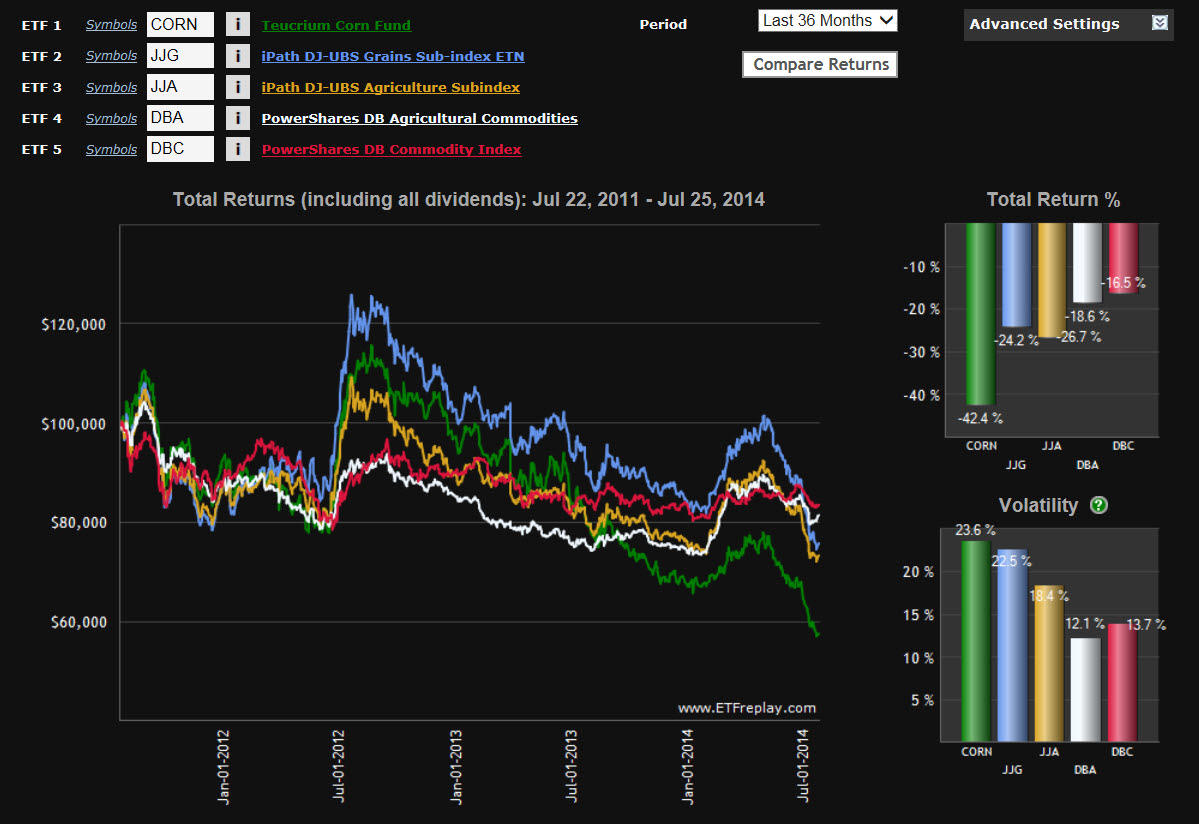
Task: Click PowerShares DB Commodity Index link
Action: pyautogui.click(x=391, y=150)
